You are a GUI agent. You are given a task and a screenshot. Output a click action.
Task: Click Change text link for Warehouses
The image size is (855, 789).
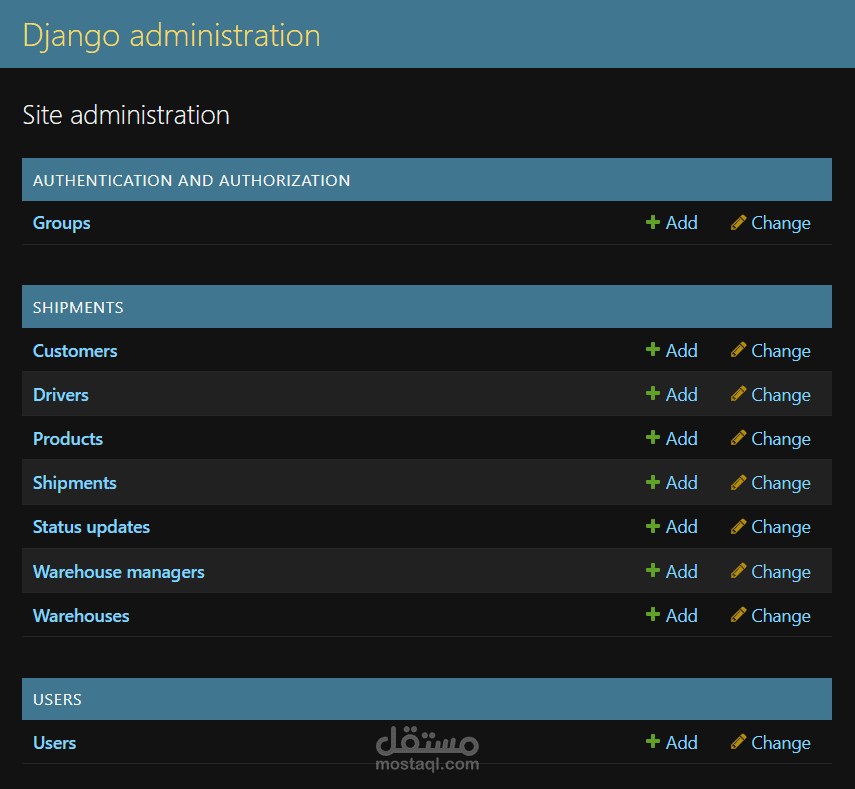781,617
